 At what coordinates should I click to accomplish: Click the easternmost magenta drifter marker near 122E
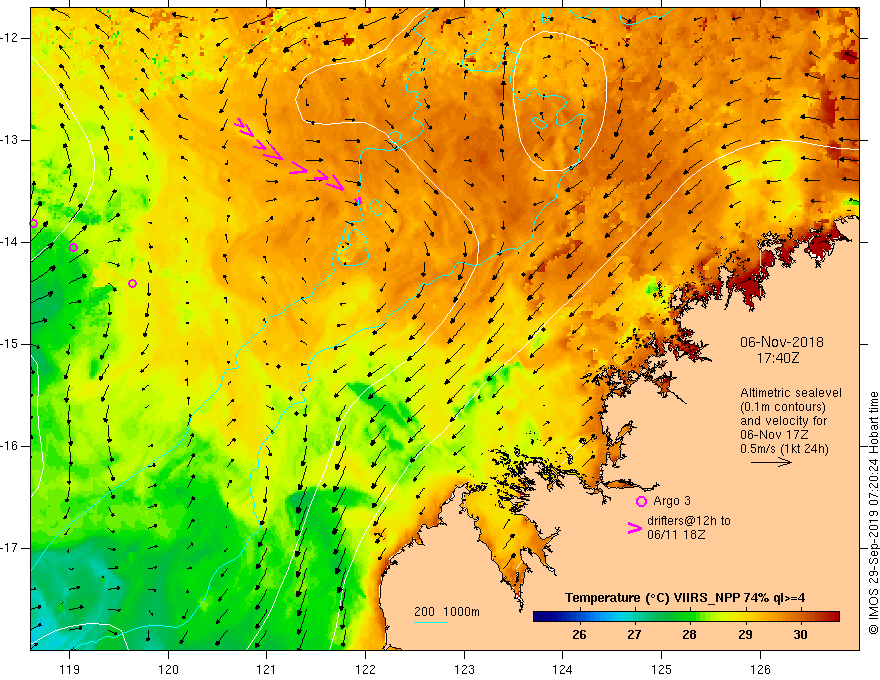pyautogui.click(x=359, y=200)
